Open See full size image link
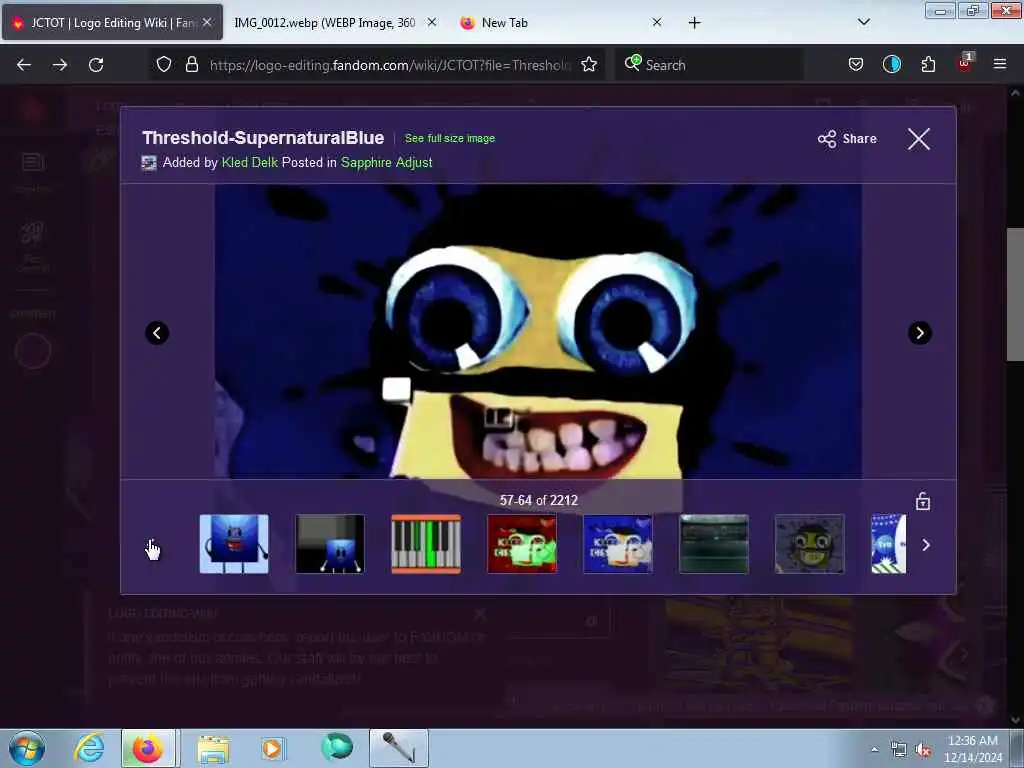The image size is (1024, 768). tap(449, 138)
